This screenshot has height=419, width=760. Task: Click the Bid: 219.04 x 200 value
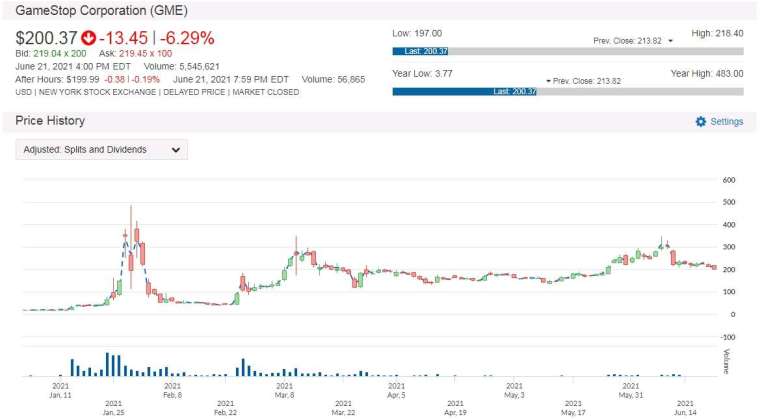tap(51, 53)
